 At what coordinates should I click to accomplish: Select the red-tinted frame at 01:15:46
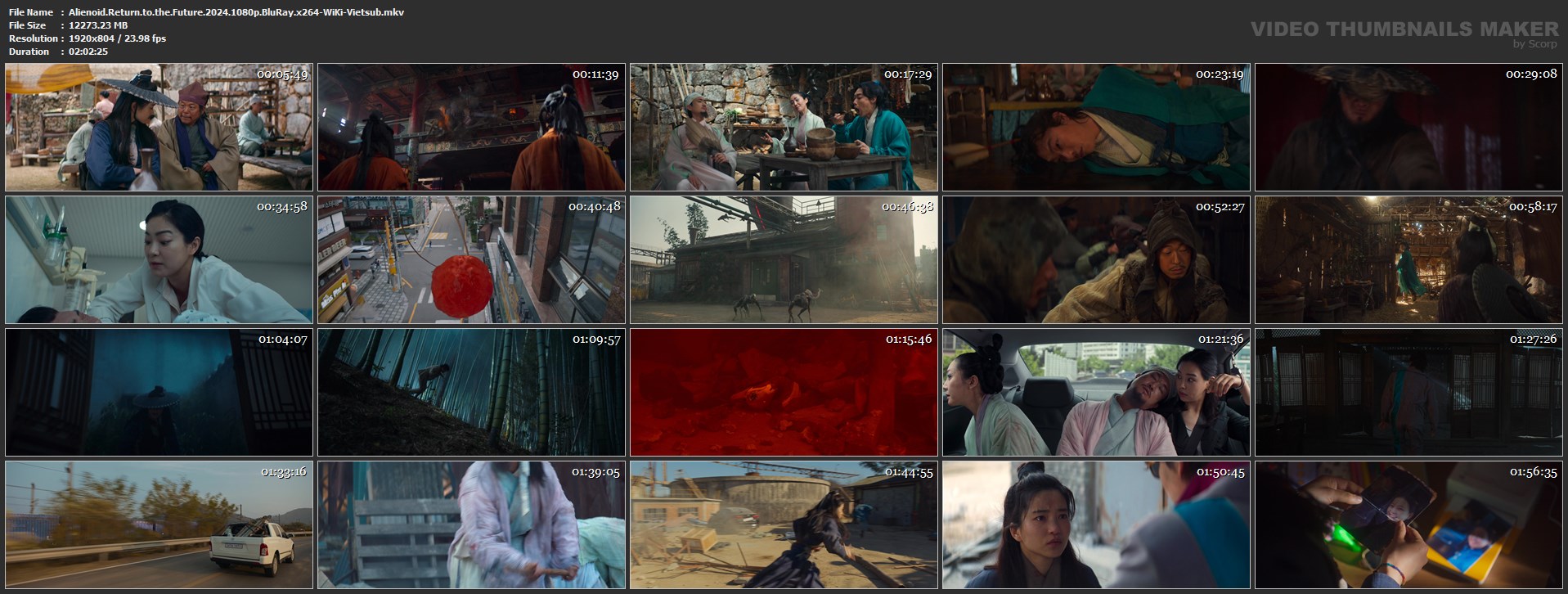784,393
